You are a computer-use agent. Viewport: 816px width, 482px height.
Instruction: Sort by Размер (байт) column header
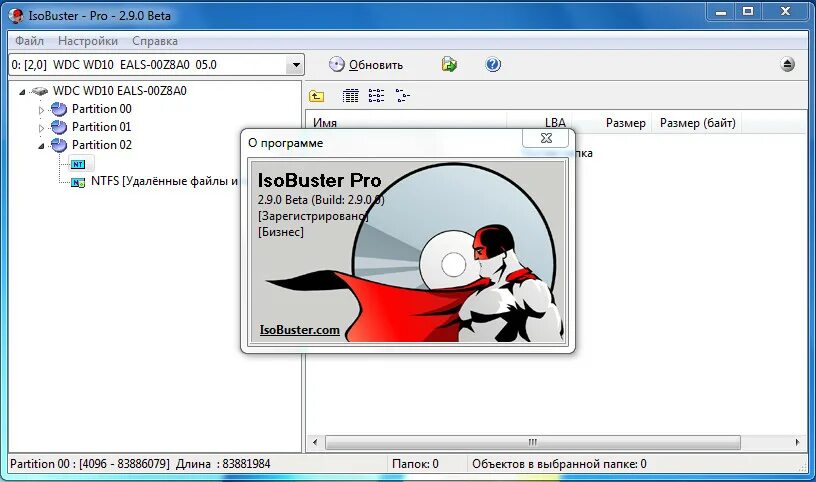(x=697, y=123)
